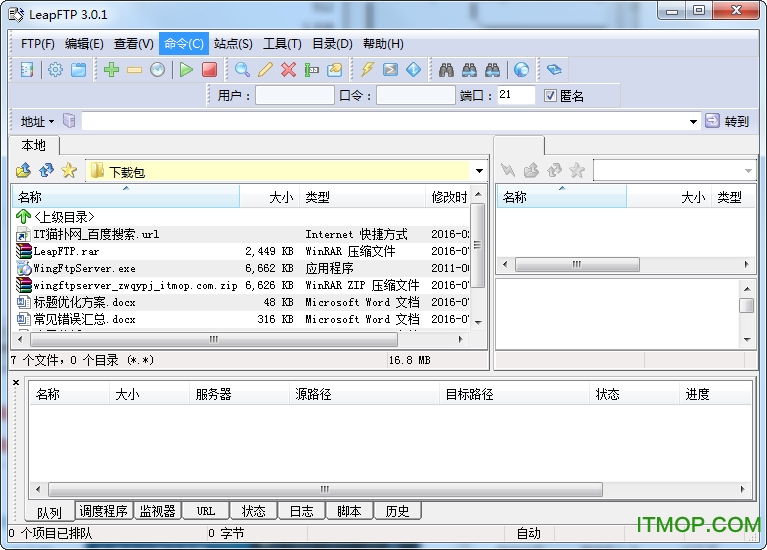Screen dimensions: 767x550
Task: Click the blue calendar window toolbar icon
Action: coord(78,69)
